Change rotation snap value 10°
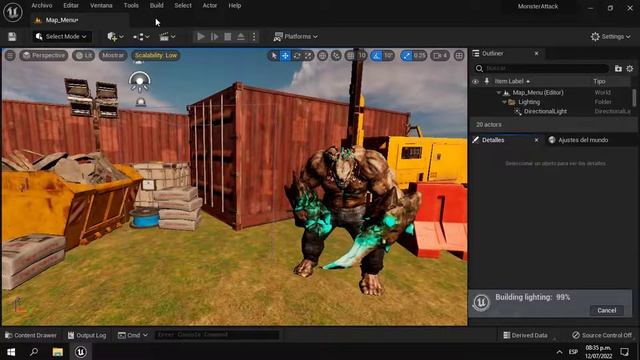This screenshot has height=360, width=640. 389,56
